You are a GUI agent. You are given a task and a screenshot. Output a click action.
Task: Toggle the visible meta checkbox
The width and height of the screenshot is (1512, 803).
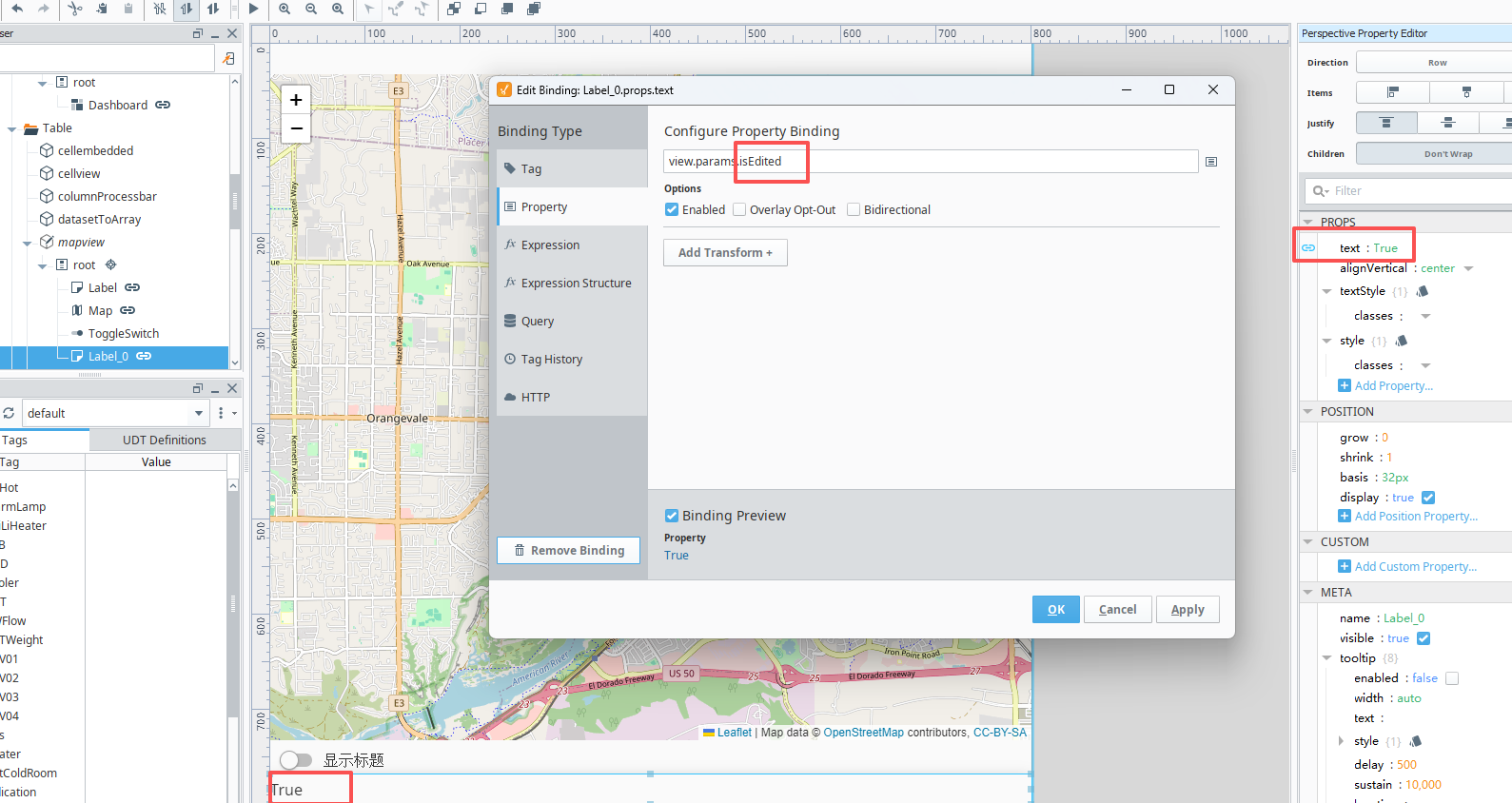tap(1424, 638)
